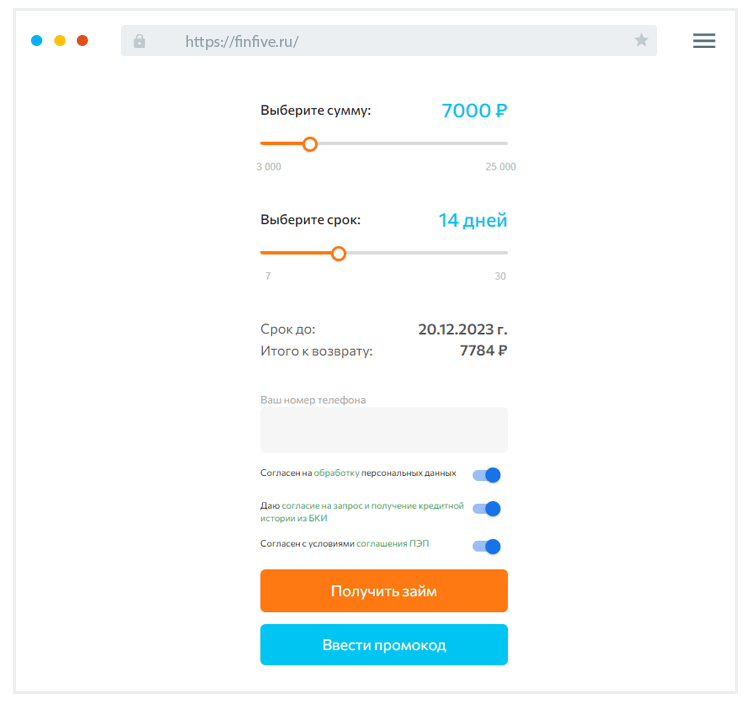The height and width of the screenshot is (709, 751).
Task: Open the credit history consent link
Action: pyautogui.click(x=372, y=506)
